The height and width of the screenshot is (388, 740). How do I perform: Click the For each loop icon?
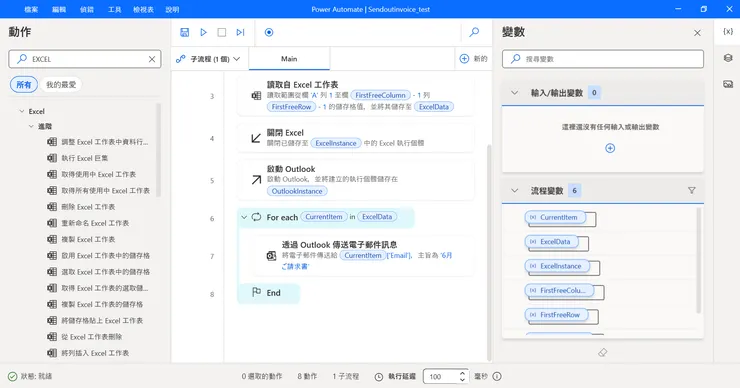coord(256,217)
